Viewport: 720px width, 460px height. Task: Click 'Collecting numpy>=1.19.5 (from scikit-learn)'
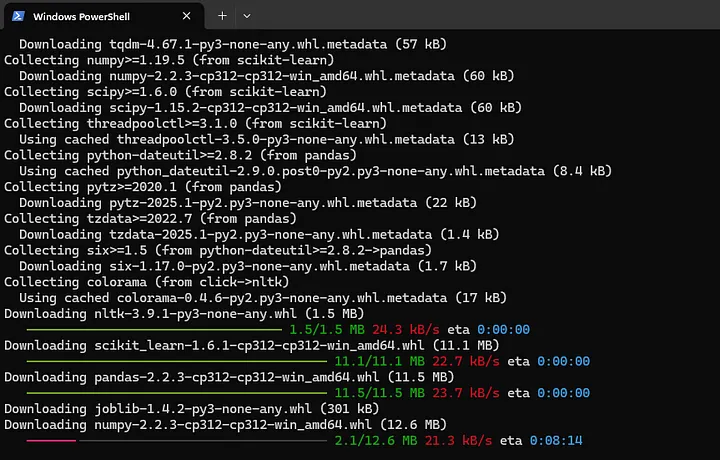coord(169,60)
